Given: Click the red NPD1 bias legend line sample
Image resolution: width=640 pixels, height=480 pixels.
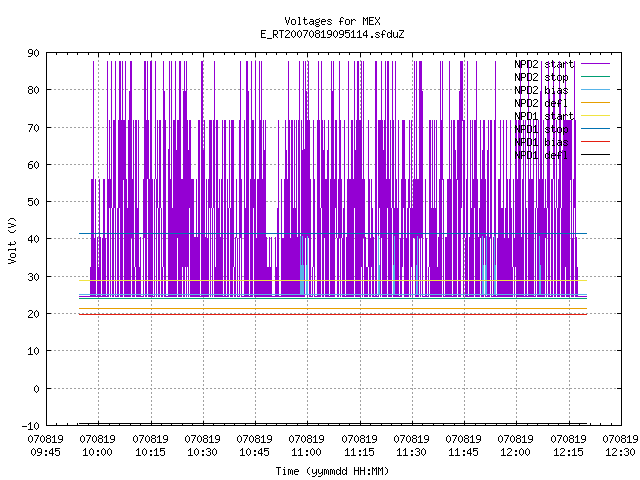Looking at the screenshot, I should [x=595, y=142].
